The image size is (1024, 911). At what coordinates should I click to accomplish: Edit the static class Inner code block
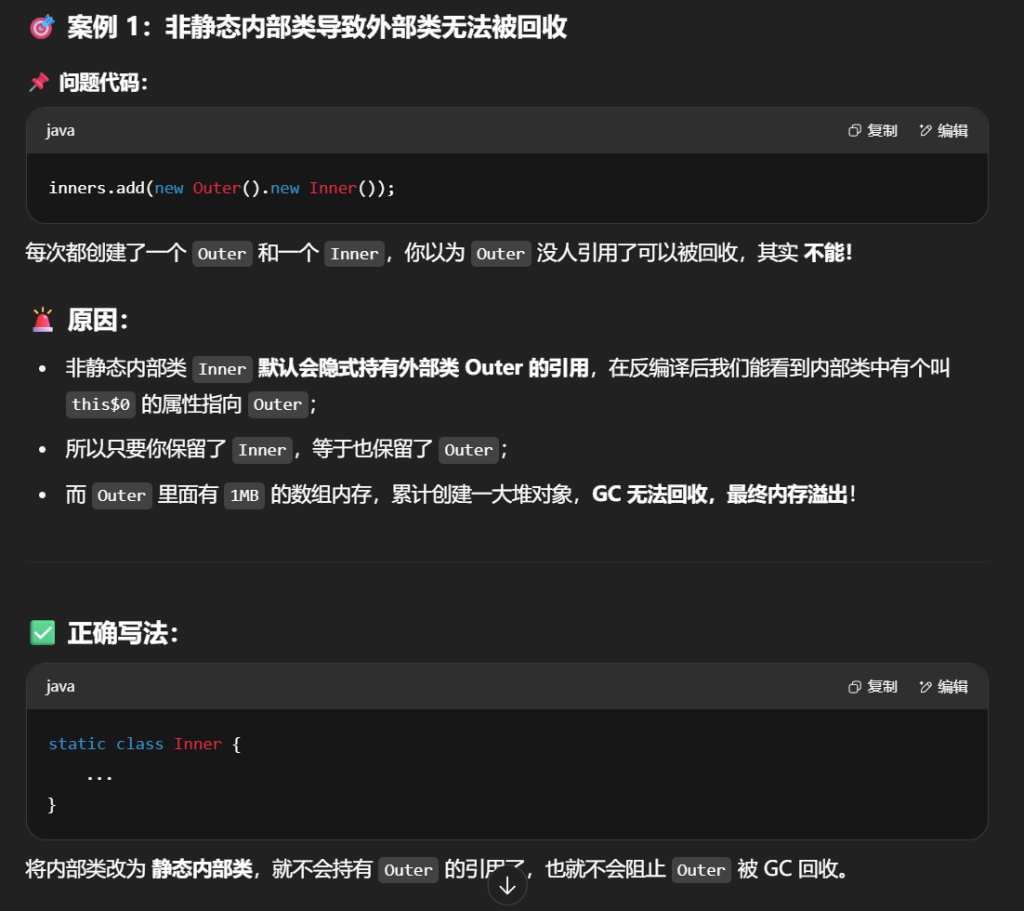click(x=943, y=687)
